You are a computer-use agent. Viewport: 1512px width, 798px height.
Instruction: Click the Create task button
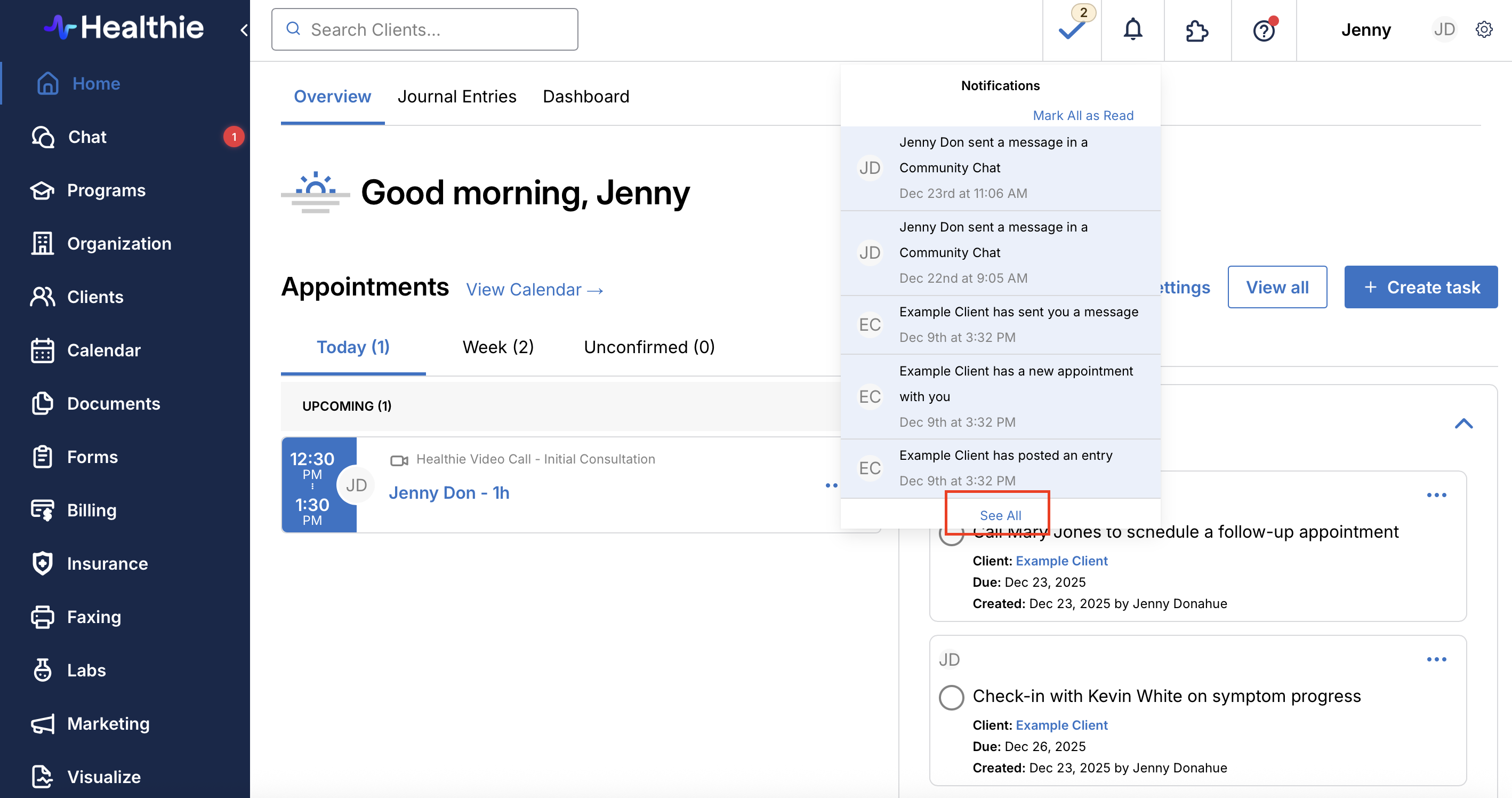tap(1420, 287)
